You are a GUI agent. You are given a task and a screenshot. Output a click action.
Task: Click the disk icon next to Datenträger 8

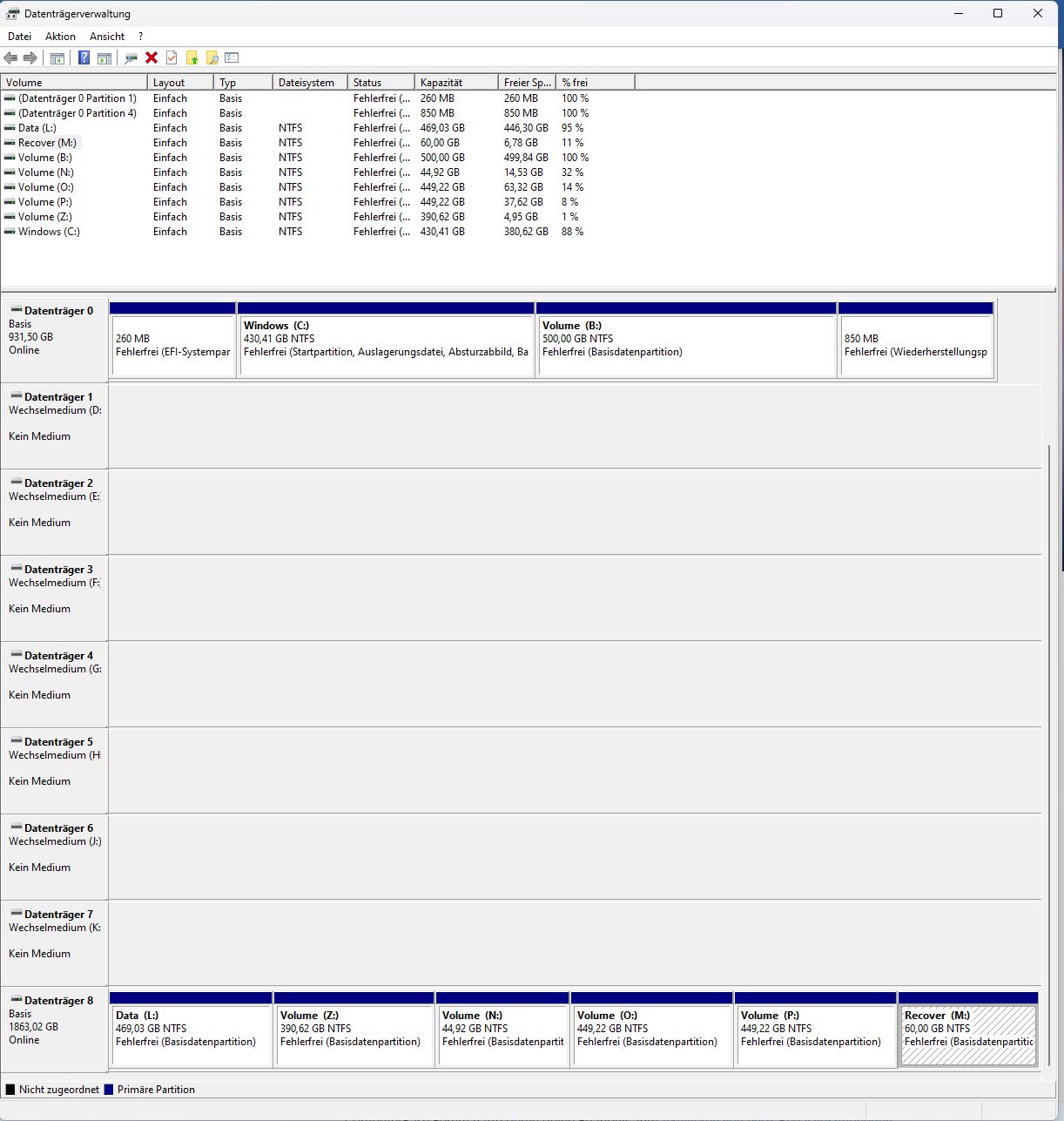pyautogui.click(x=16, y=1000)
